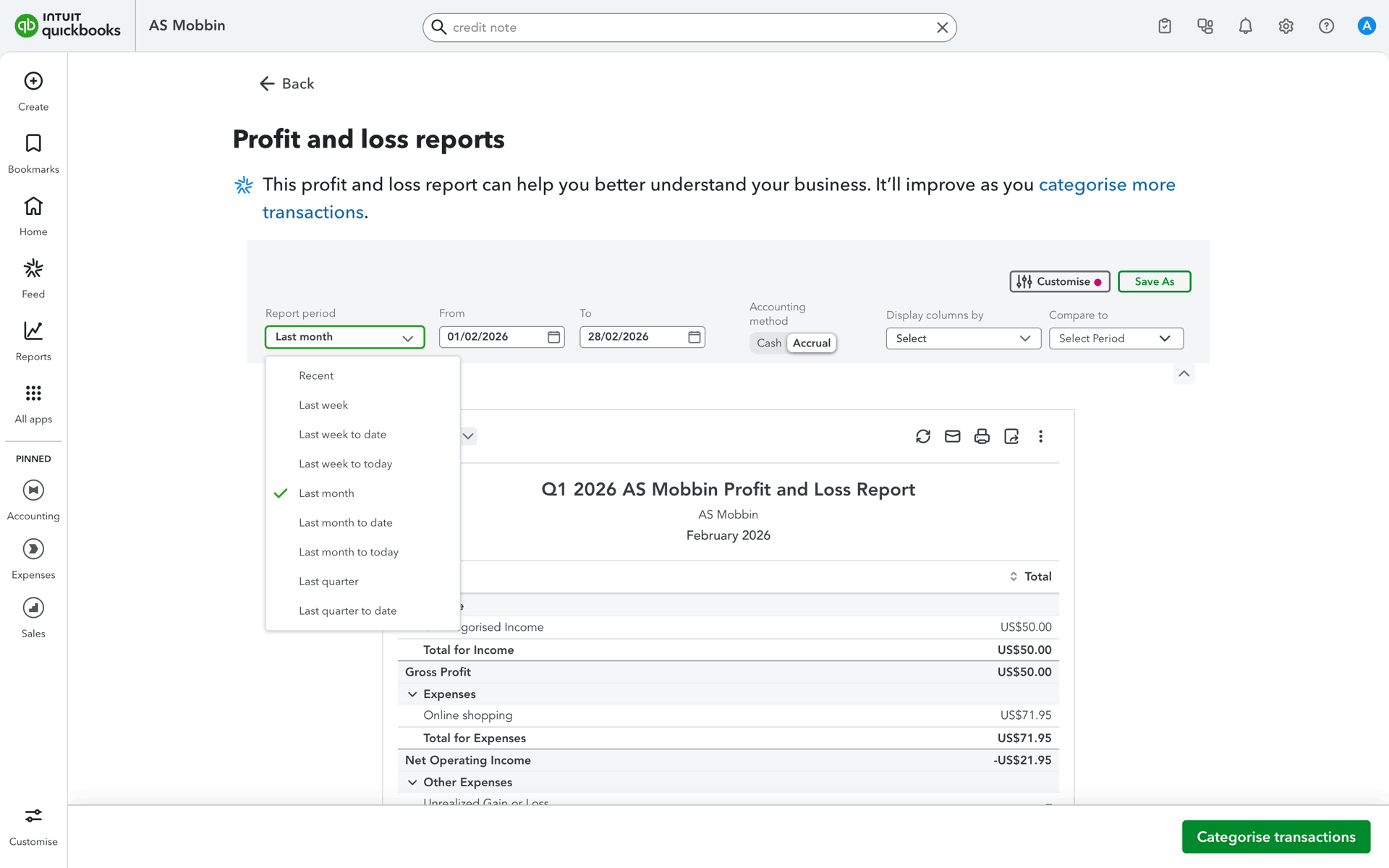Viewport: 1389px width, 868px height.
Task: Choose Last month to today option
Action: pos(362,552)
